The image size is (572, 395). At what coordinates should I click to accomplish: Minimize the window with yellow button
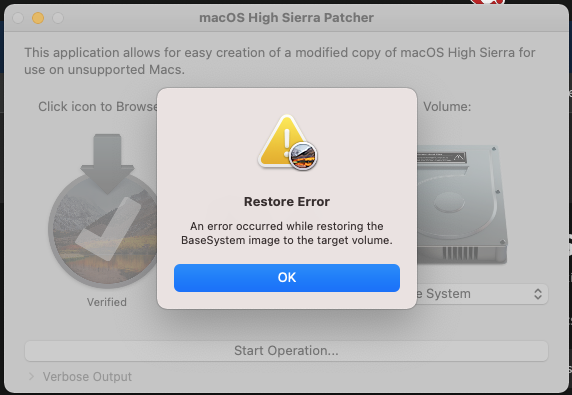tap(38, 18)
